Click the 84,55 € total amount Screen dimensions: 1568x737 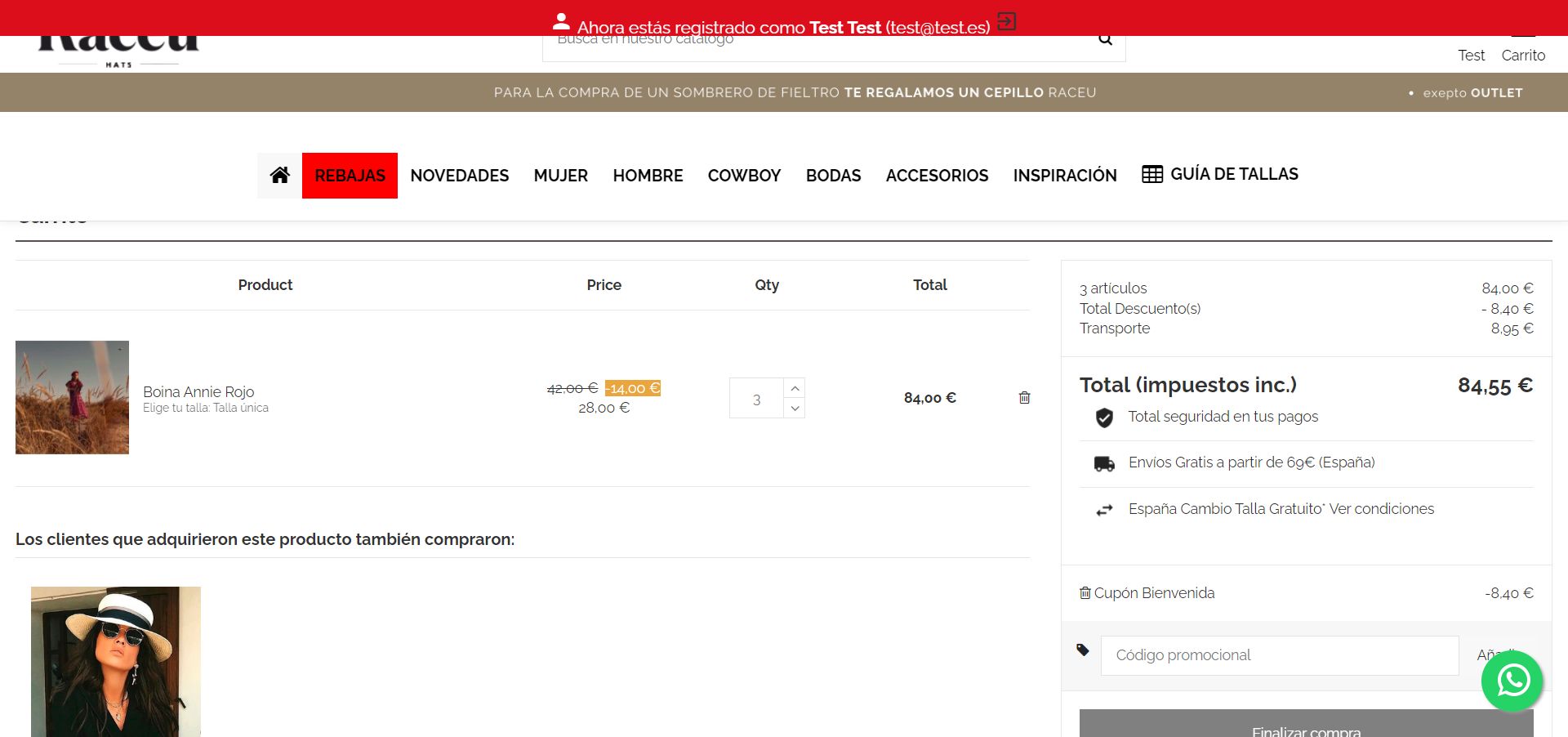1495,386
